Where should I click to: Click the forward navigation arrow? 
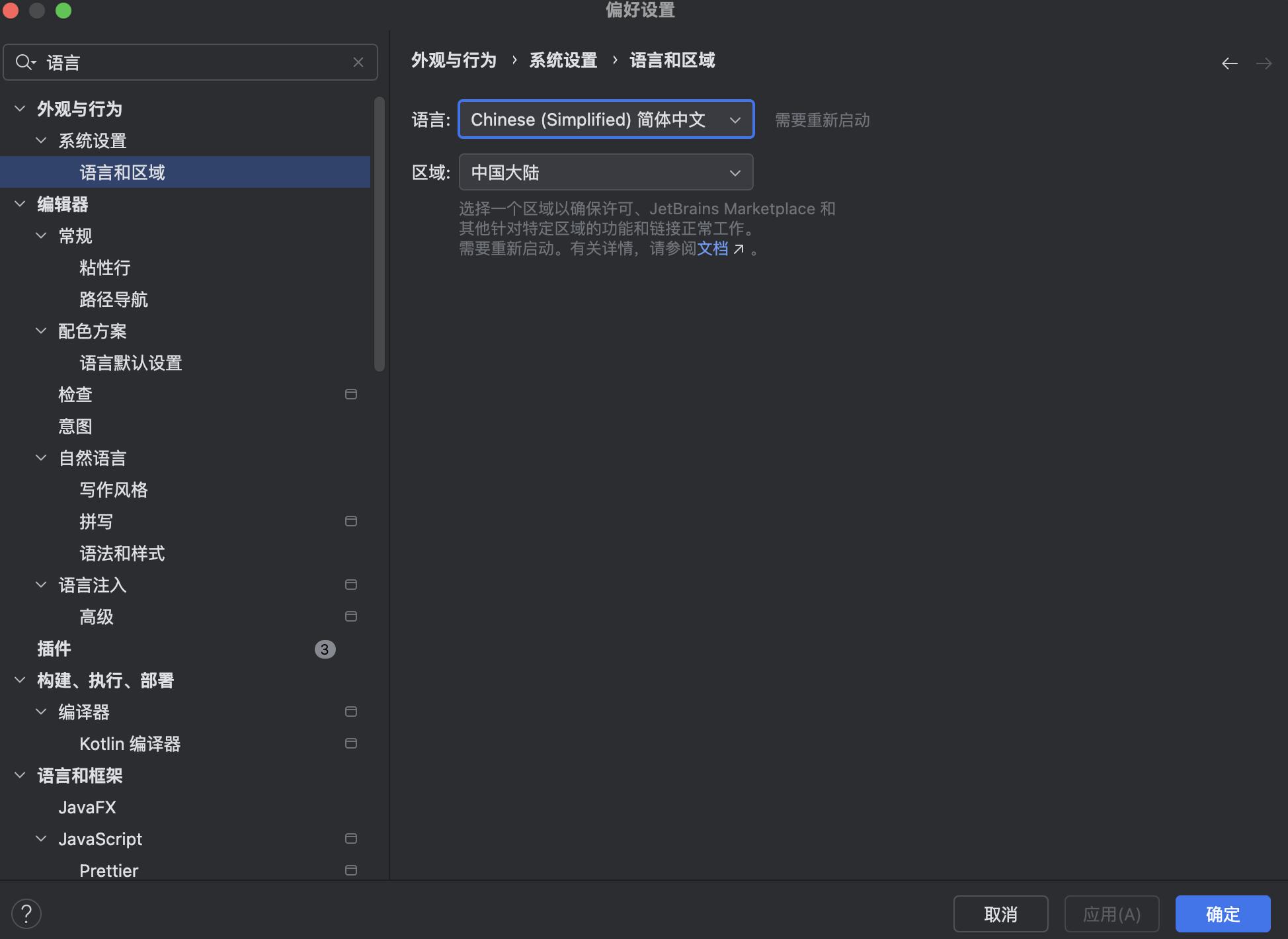click(1264, 63)
